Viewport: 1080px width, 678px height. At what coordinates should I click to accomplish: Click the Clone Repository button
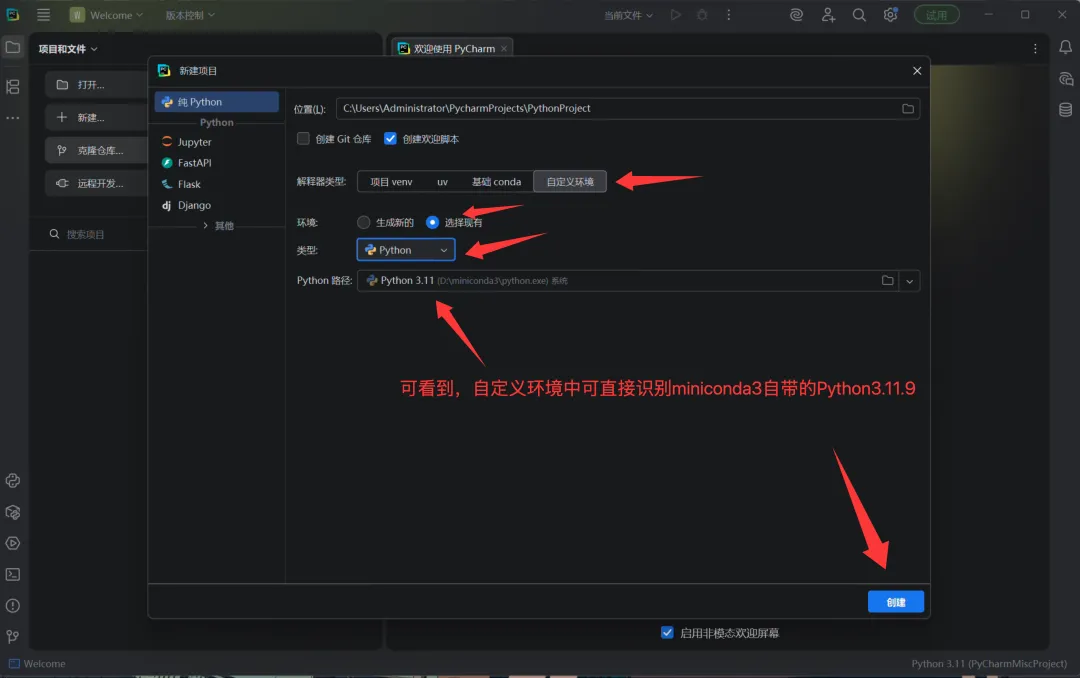pos(96,150)
